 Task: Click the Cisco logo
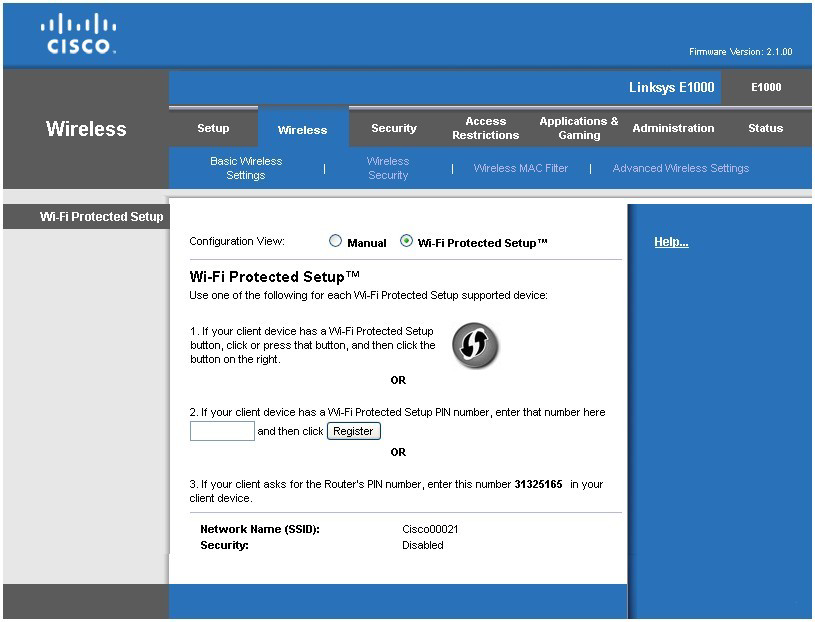coord(79,34)
